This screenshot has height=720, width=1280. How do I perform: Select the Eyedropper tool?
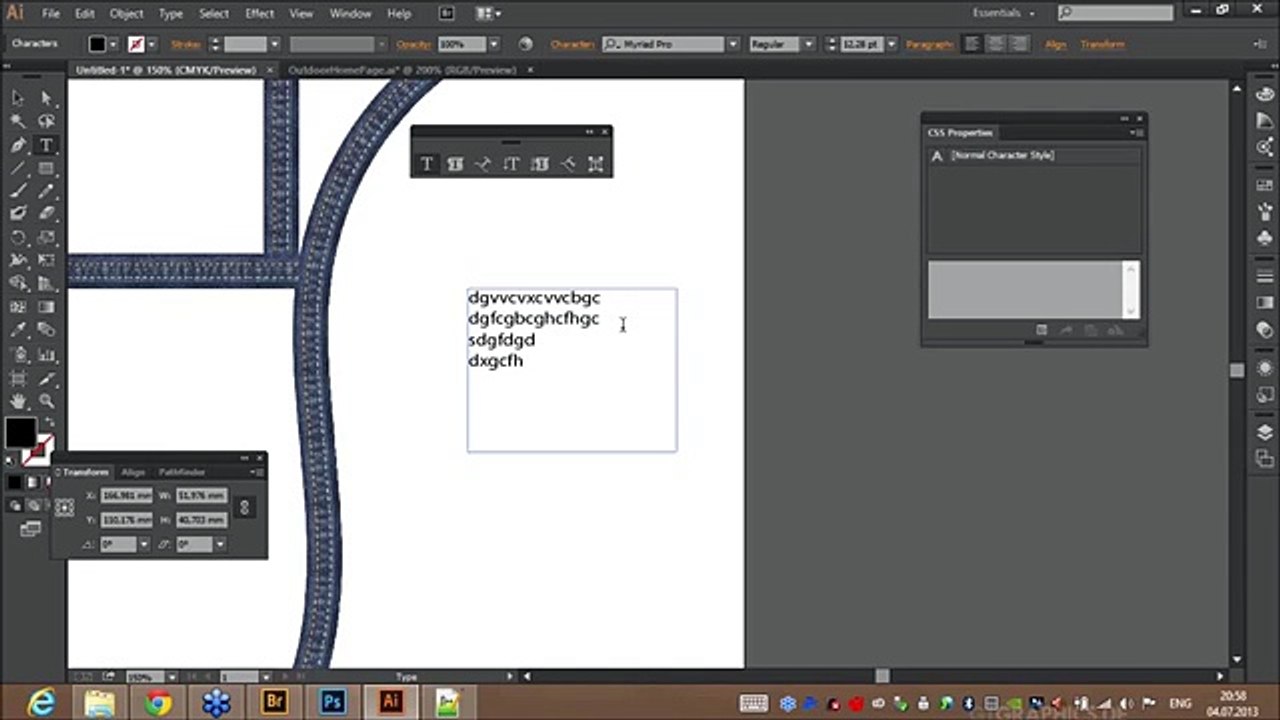tap(18, 330)
